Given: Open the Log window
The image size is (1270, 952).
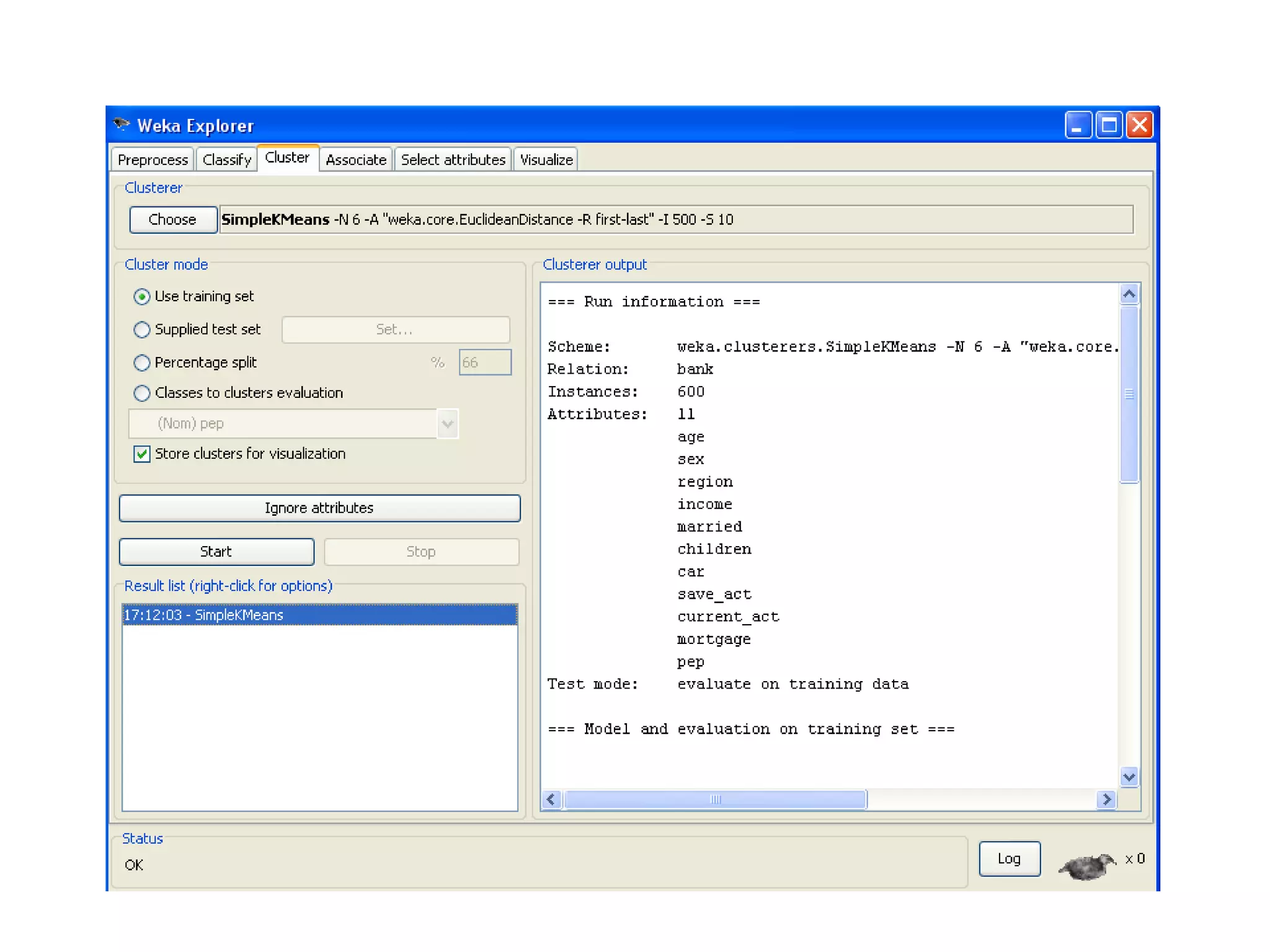Looking at the screenshot, I should click(1009, 859).
